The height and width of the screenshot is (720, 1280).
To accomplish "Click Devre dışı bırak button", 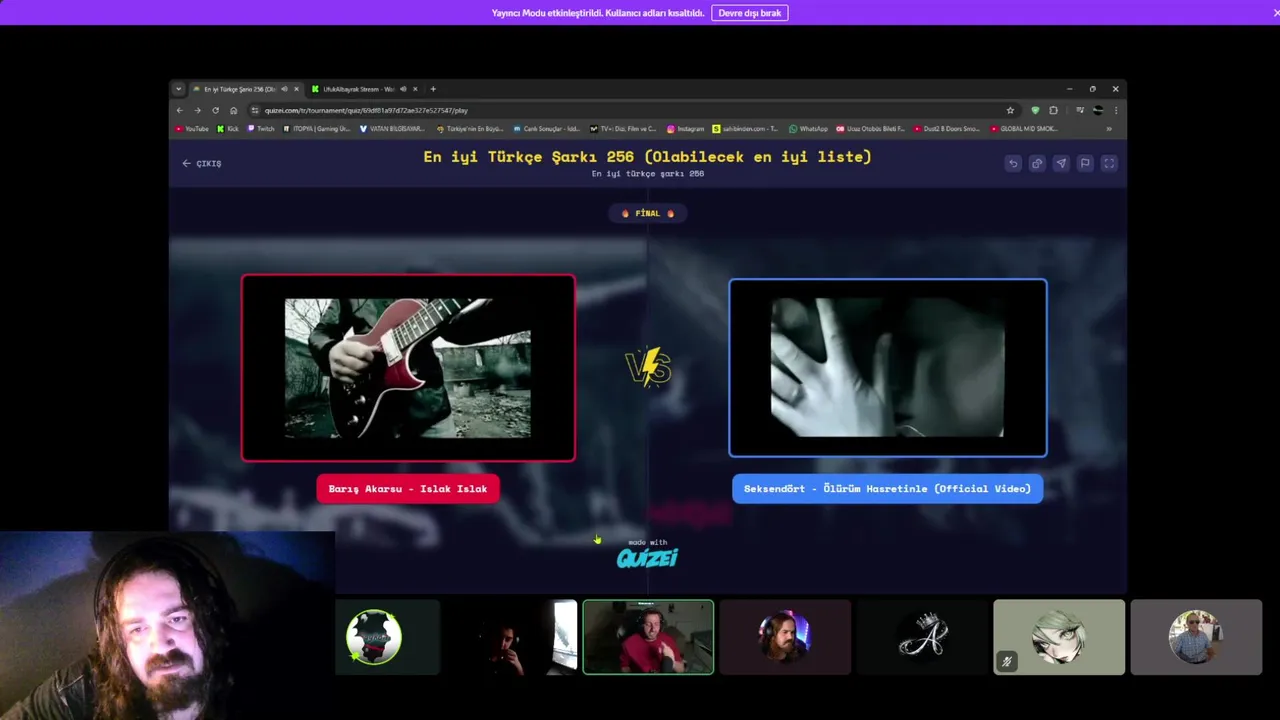I will 750,13.
